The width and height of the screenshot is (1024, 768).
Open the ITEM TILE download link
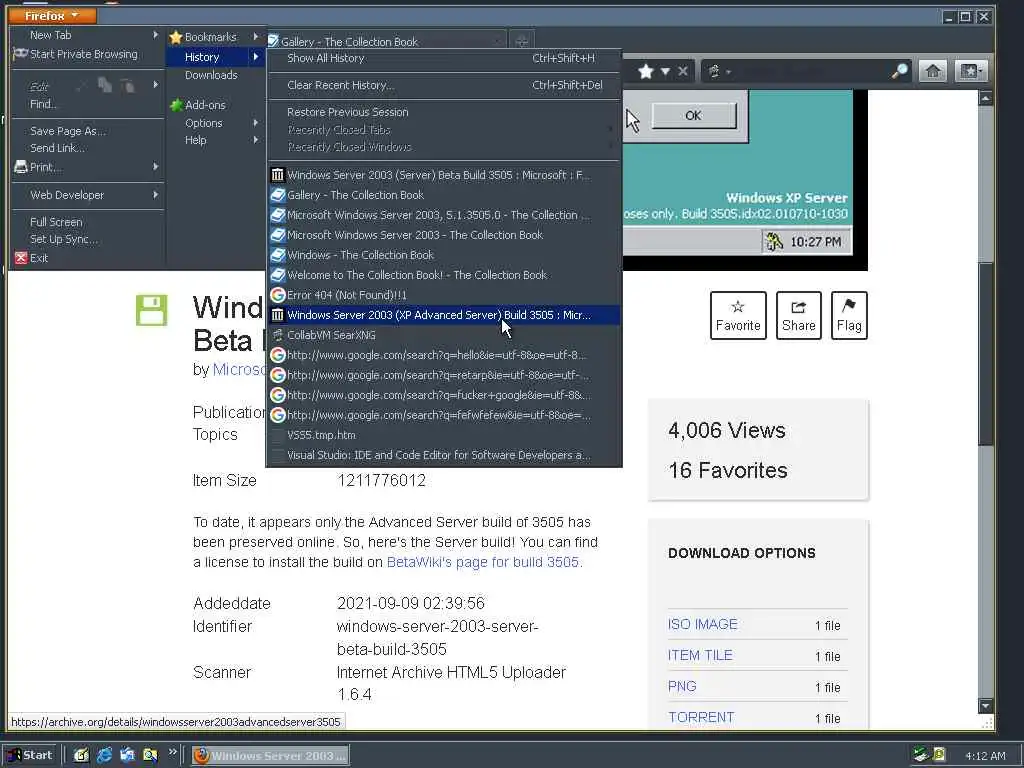coord(700,655)
